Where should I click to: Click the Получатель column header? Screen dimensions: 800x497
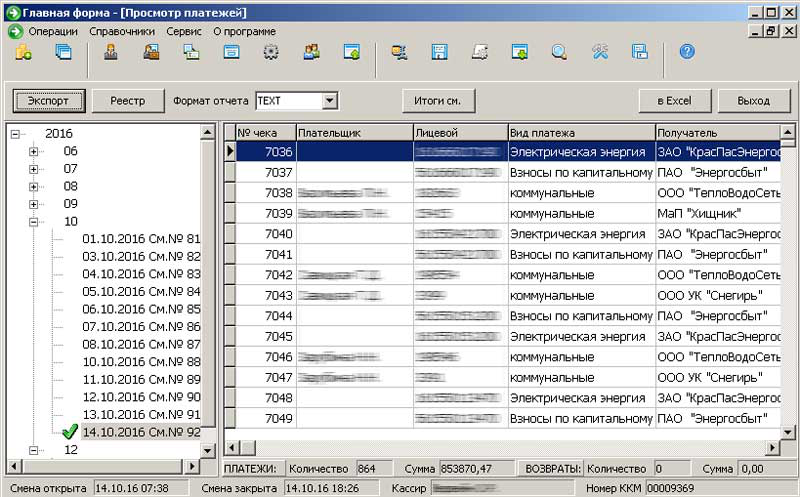pos(718,133)
